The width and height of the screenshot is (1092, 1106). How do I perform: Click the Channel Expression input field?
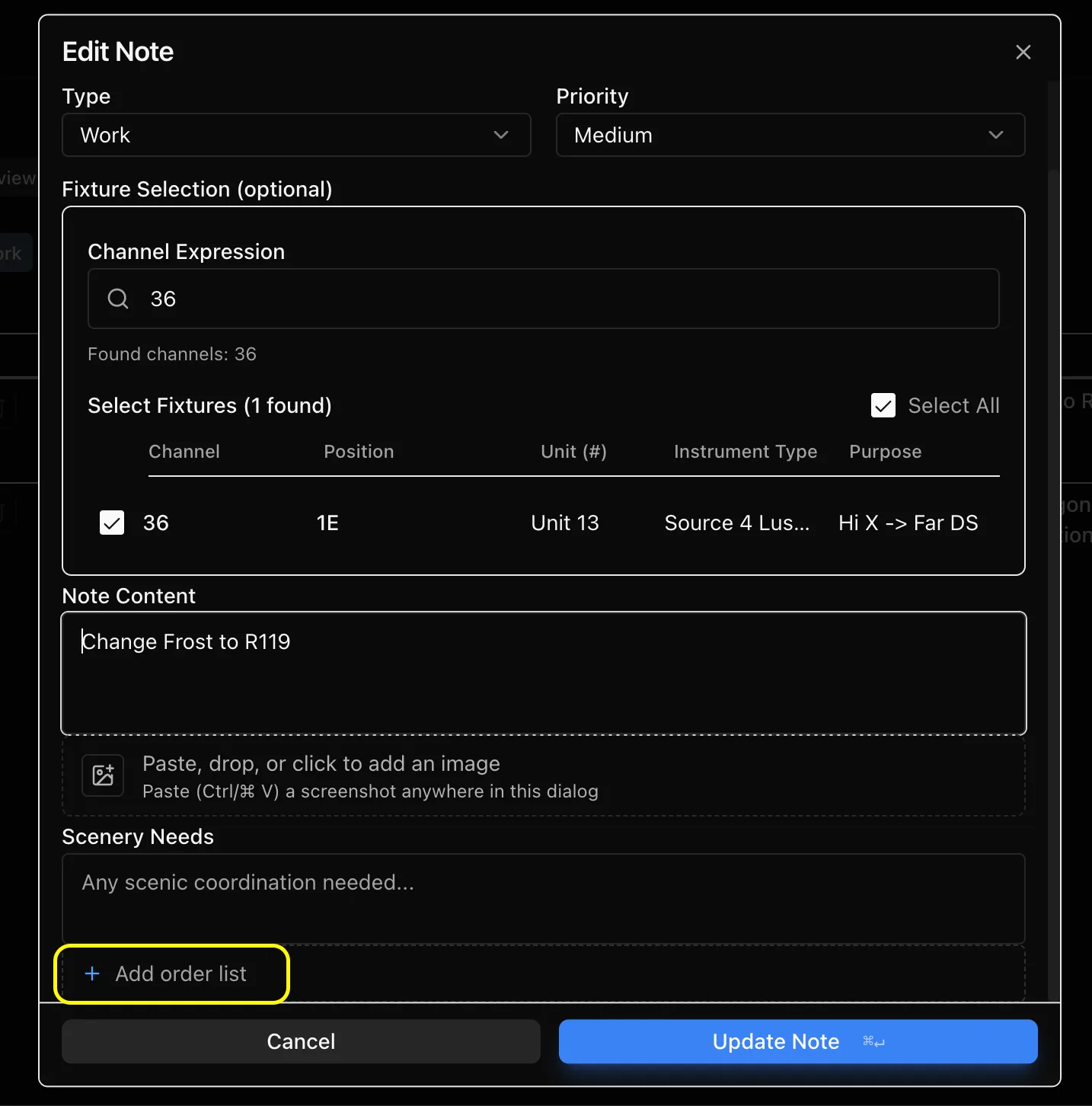click(x=543, y=299)
